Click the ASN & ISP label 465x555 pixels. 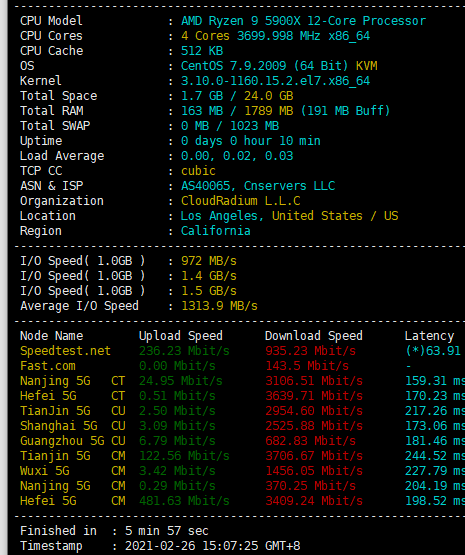(x=52, y=186)
